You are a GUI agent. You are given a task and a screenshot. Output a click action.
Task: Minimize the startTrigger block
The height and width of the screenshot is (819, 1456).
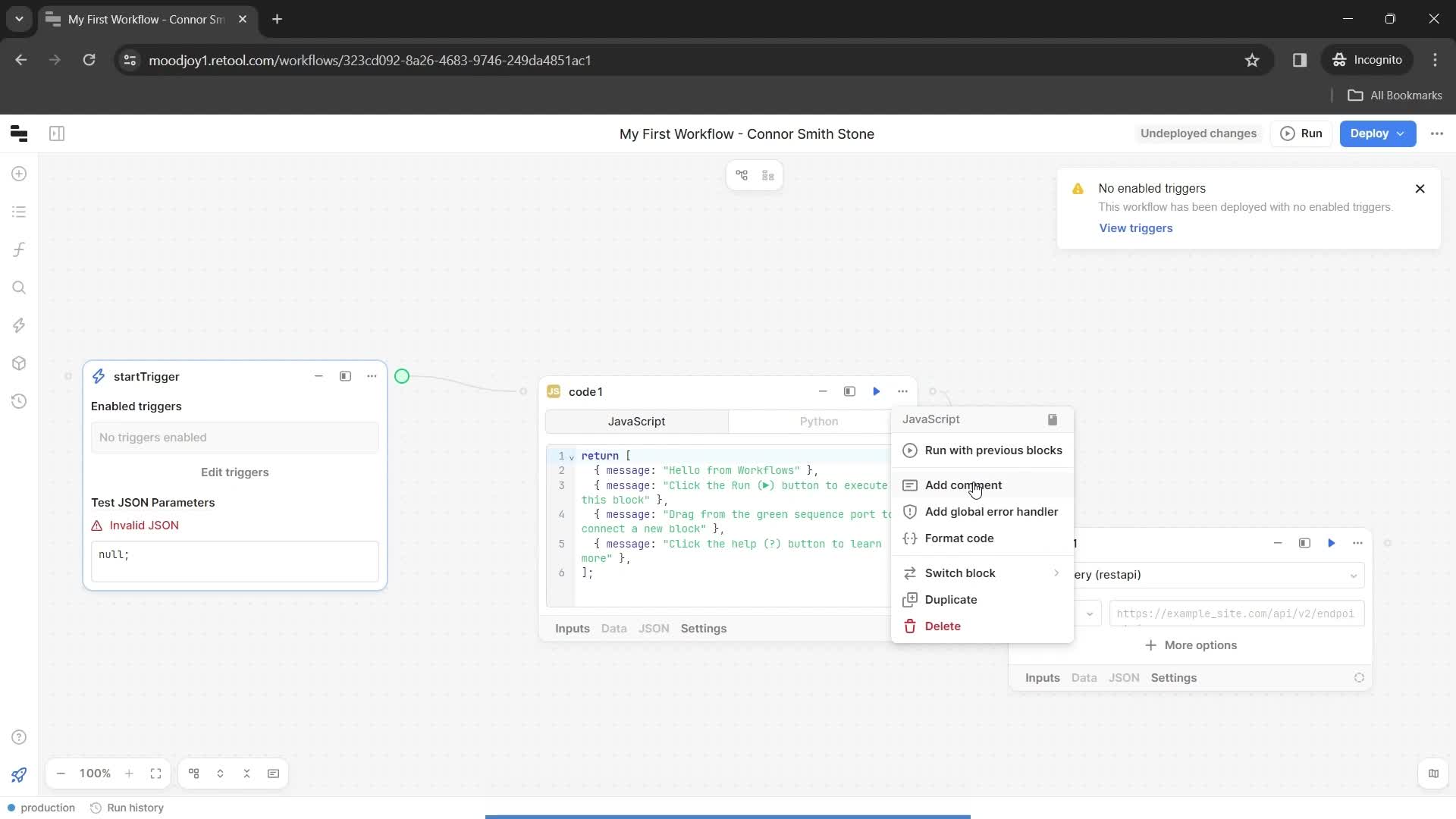318,376
